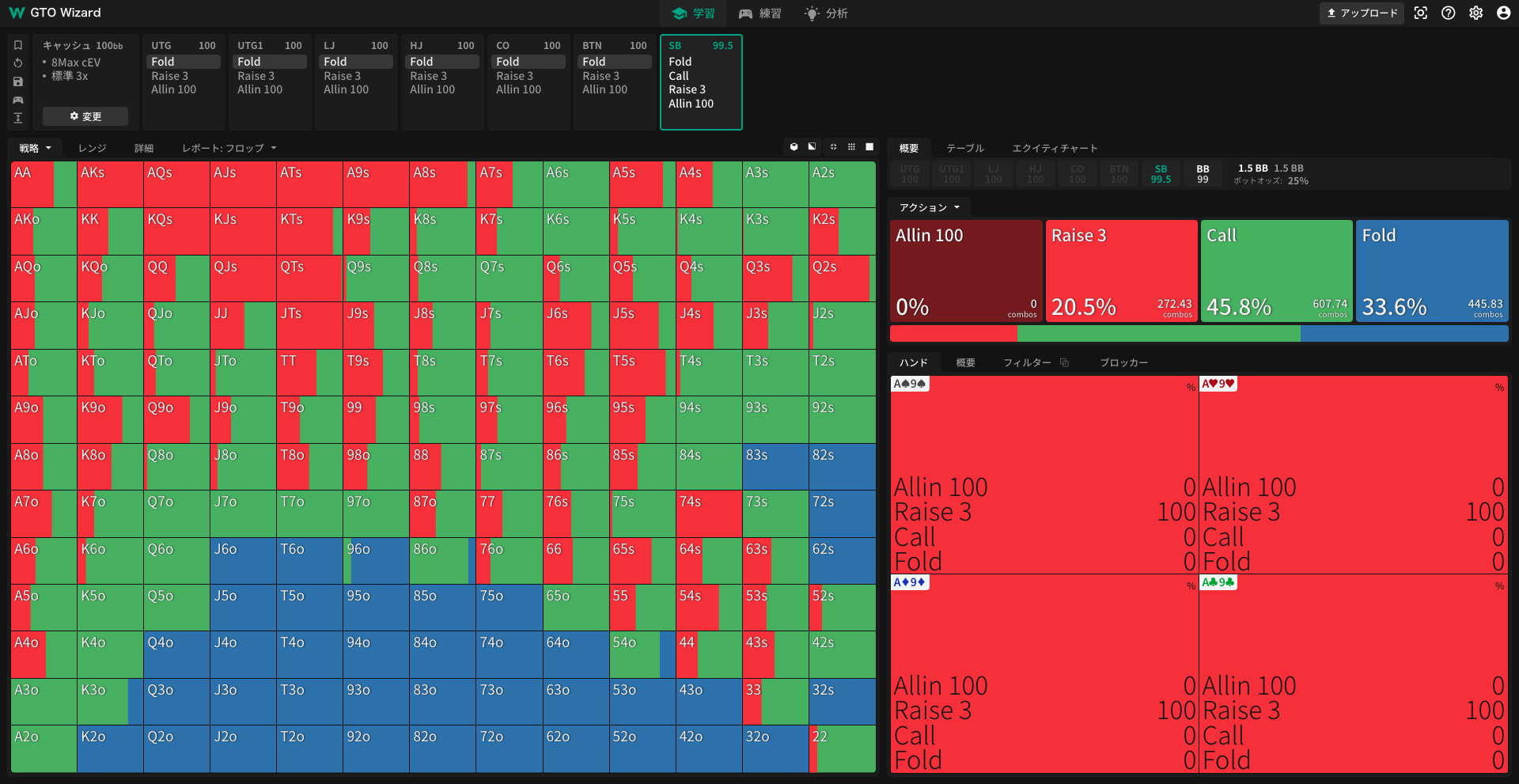The width and height of the screenshot is (1519, 784).
Task: Click the BB 99 position chip
Action: coord(1203,174)
